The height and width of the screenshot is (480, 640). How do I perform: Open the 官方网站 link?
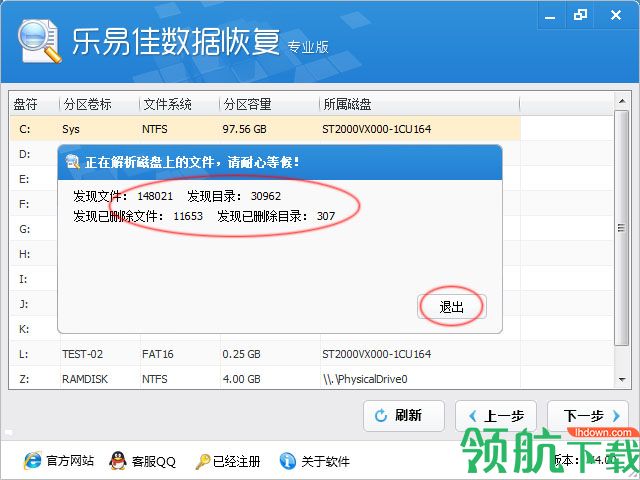click(70, 461)
